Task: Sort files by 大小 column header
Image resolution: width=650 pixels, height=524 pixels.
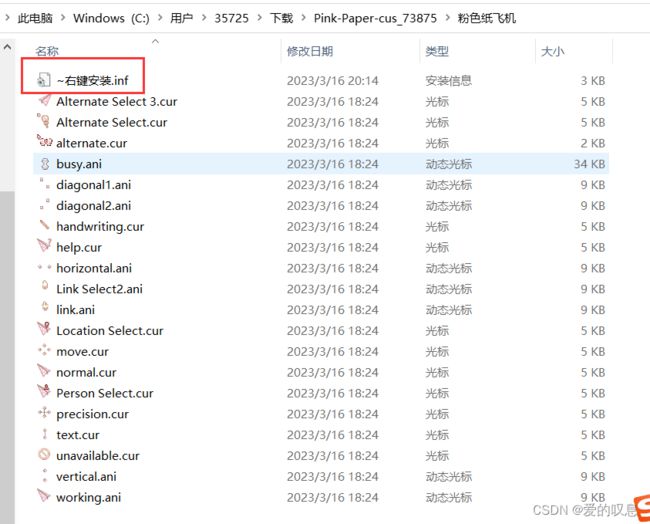Action: pyautogui.click(x=553, y=51)
